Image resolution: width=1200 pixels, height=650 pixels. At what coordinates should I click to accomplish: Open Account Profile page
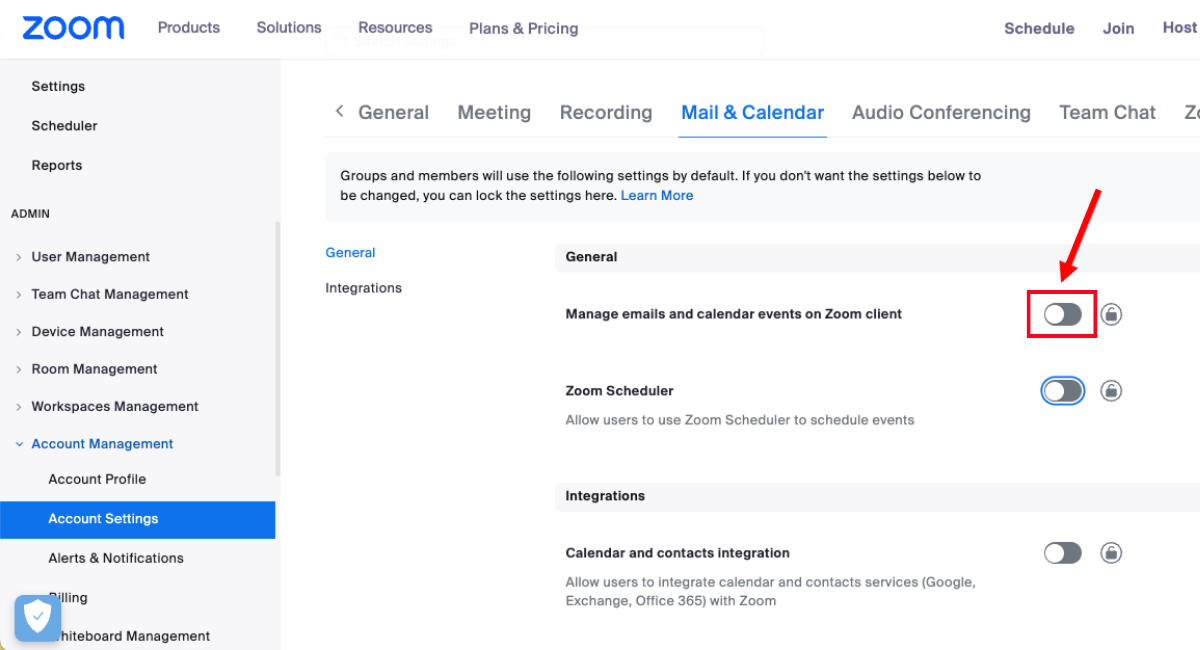coord(97,479)
